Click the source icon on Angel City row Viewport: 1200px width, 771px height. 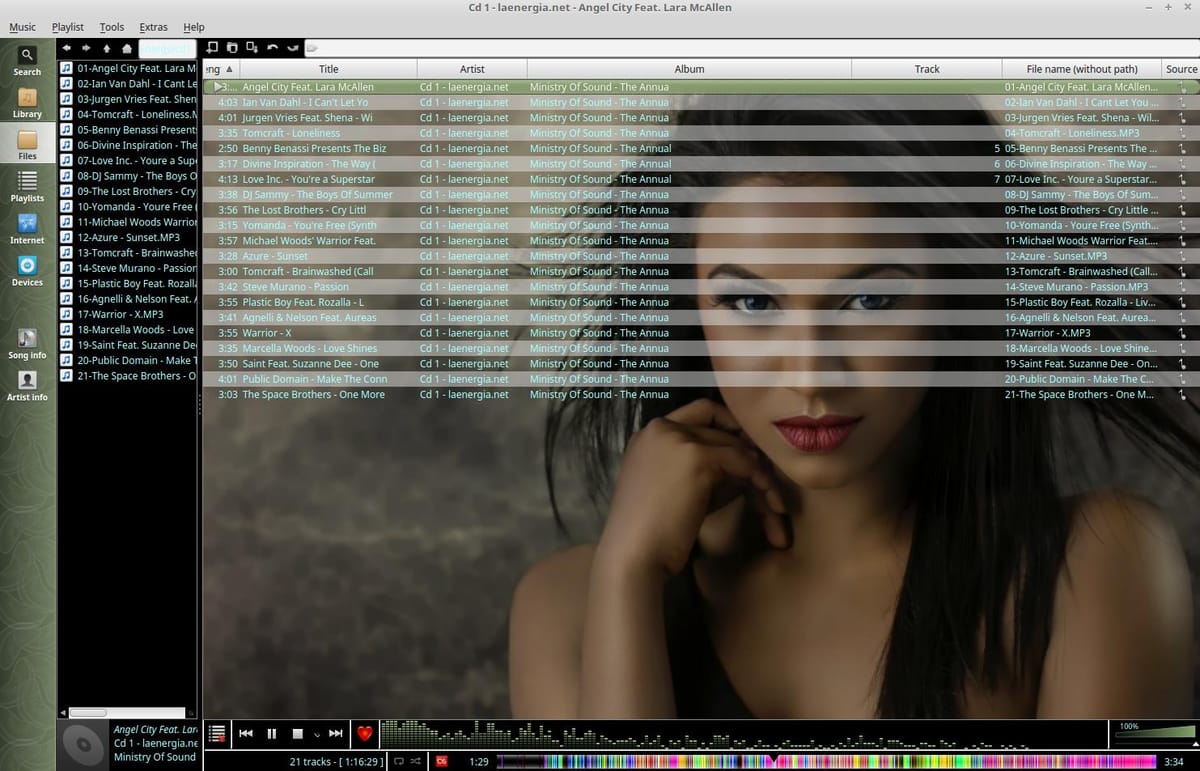[1183, 87]
